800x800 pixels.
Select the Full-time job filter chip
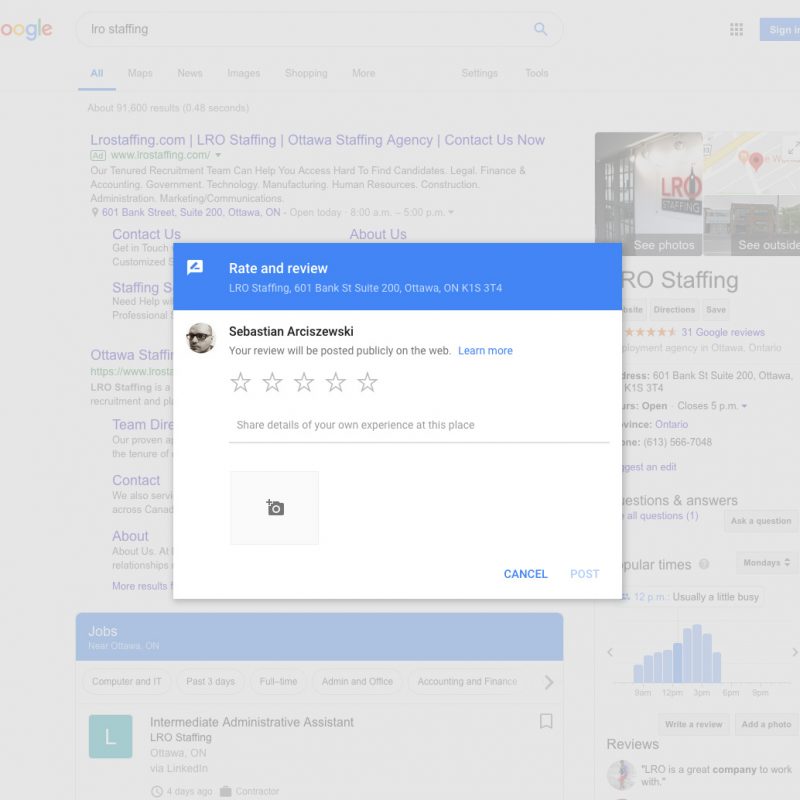278,682
